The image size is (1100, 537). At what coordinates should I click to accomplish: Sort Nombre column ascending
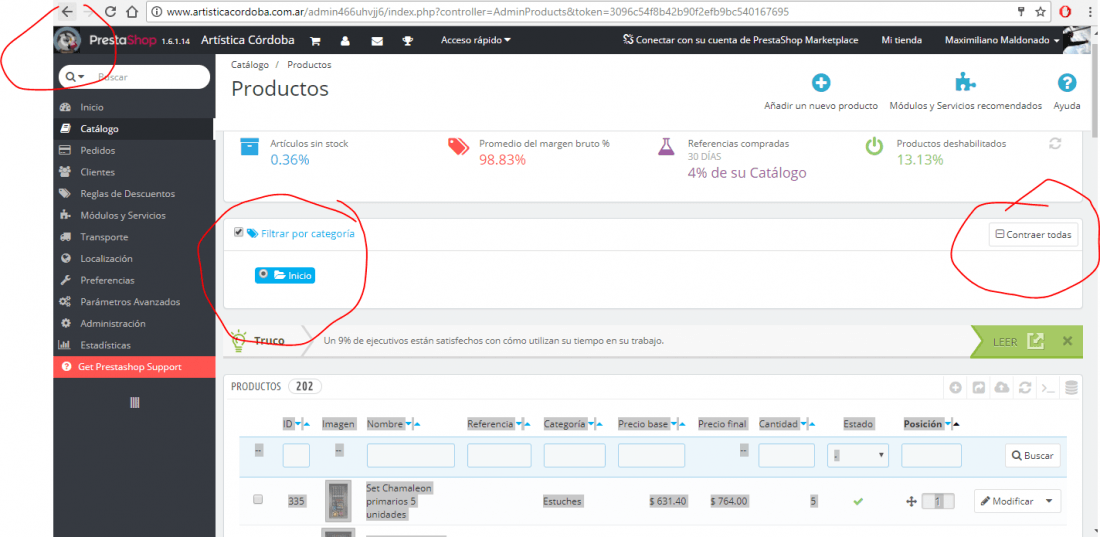tap(417, 425)
